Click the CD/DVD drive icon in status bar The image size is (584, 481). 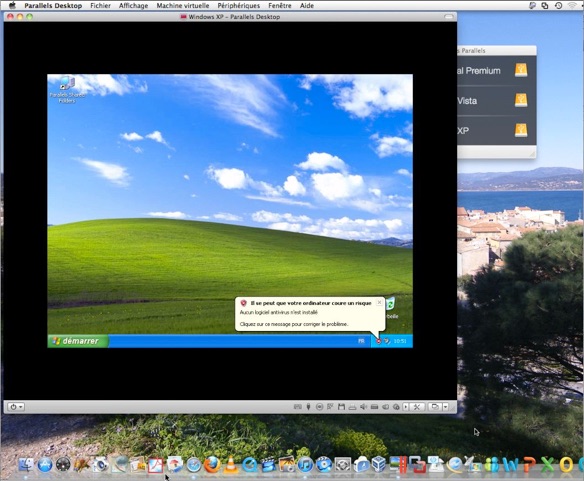tap(319, 407)
